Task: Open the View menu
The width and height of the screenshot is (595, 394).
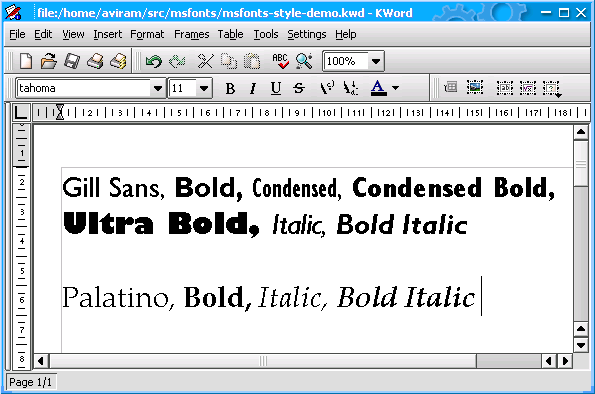Action: [73, 34]
